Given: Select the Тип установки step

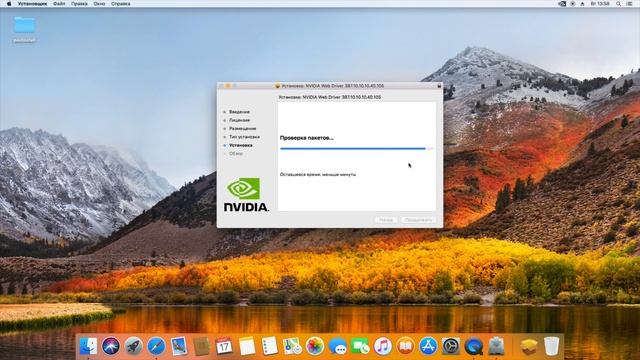Looking at the screenshot, I should 244,137.
